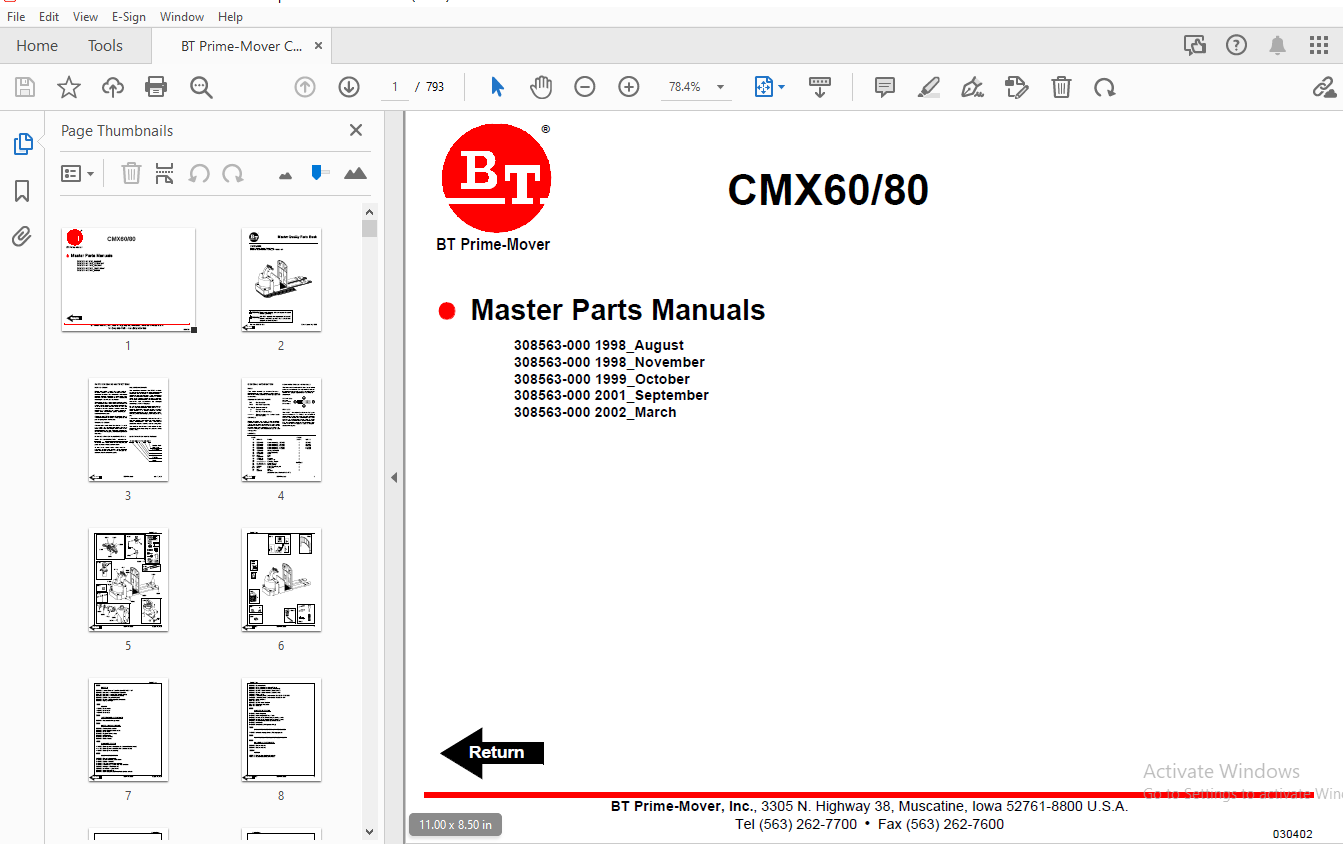The image size is (1343, 844).
Task: Select page 2 thumbnail
Action: [281, 280]
